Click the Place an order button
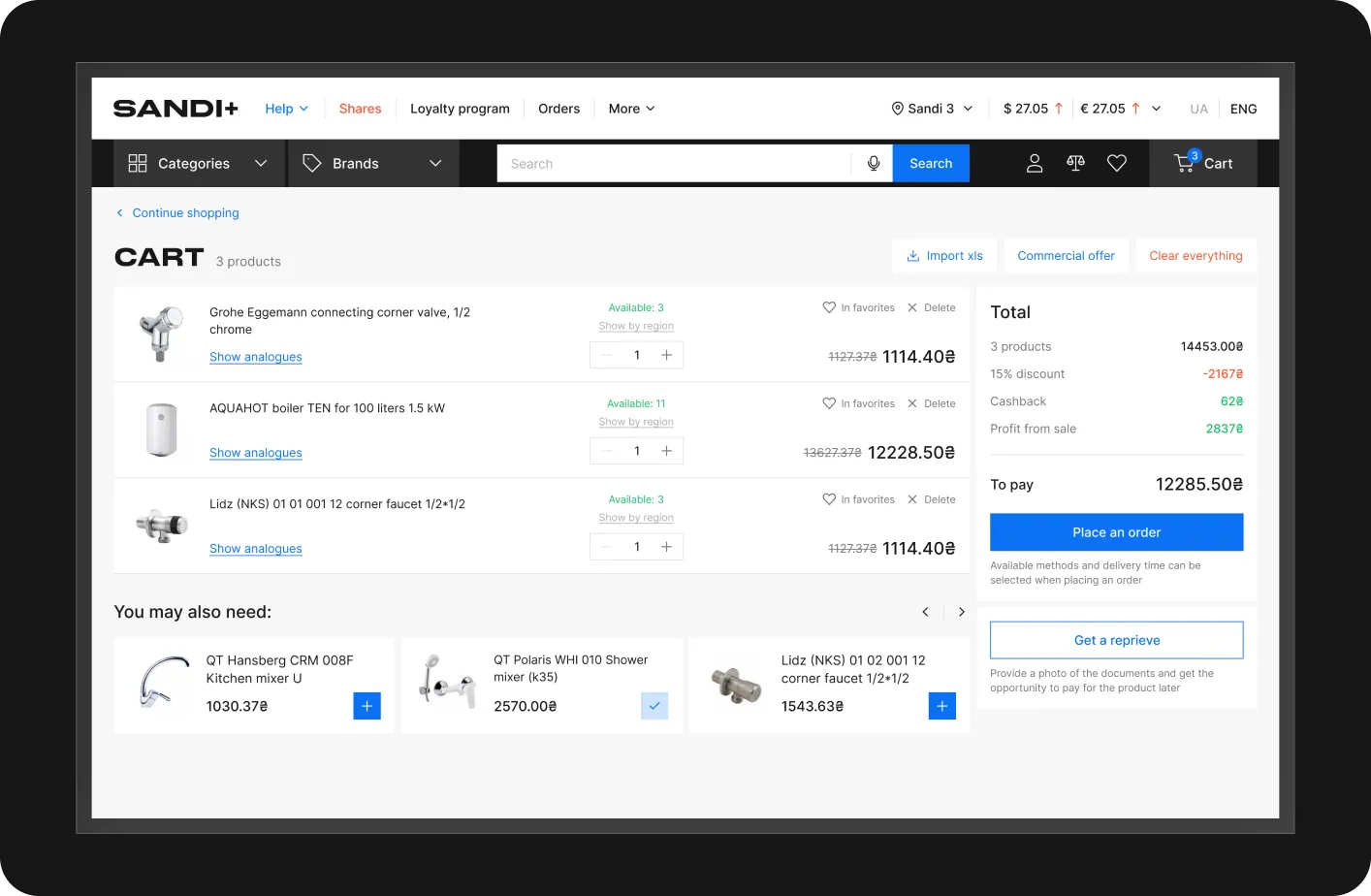Viewport: 1371px width, 896px height. pyautogui.click(x=1117, y=532)
